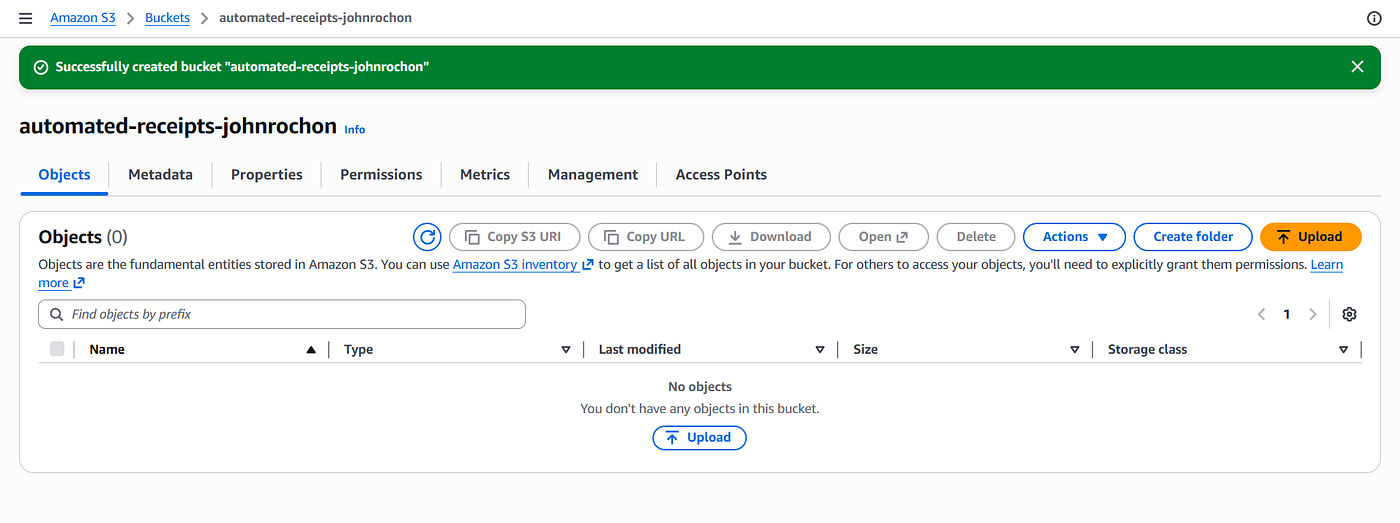Switch to the Metadata tab
Viewport: 1400px width, 523px height.
160,174
